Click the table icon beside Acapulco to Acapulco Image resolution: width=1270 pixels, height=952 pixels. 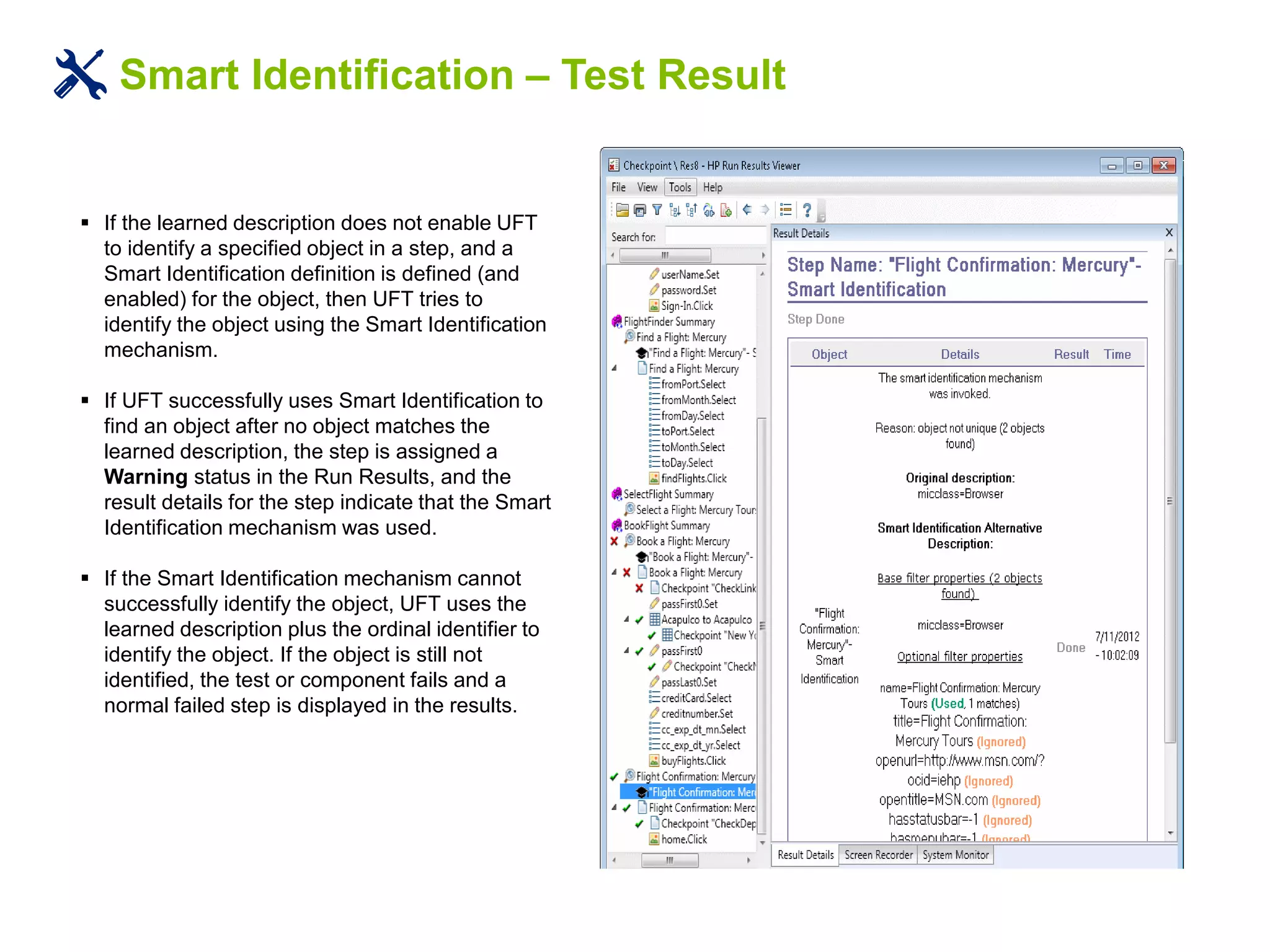654,619
